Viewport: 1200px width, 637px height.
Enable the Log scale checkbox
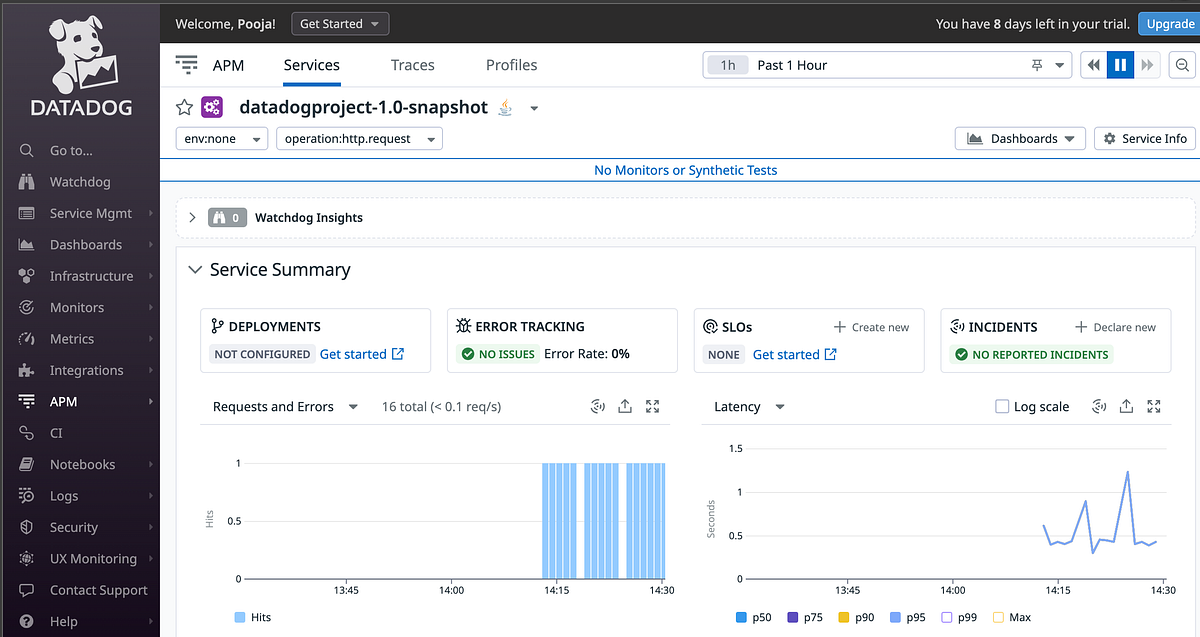[1001, 406]
